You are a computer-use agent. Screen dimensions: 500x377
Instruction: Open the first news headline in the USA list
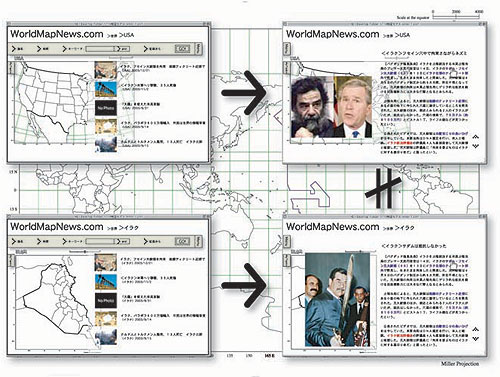pyautogui.click(x=162, y=66)
